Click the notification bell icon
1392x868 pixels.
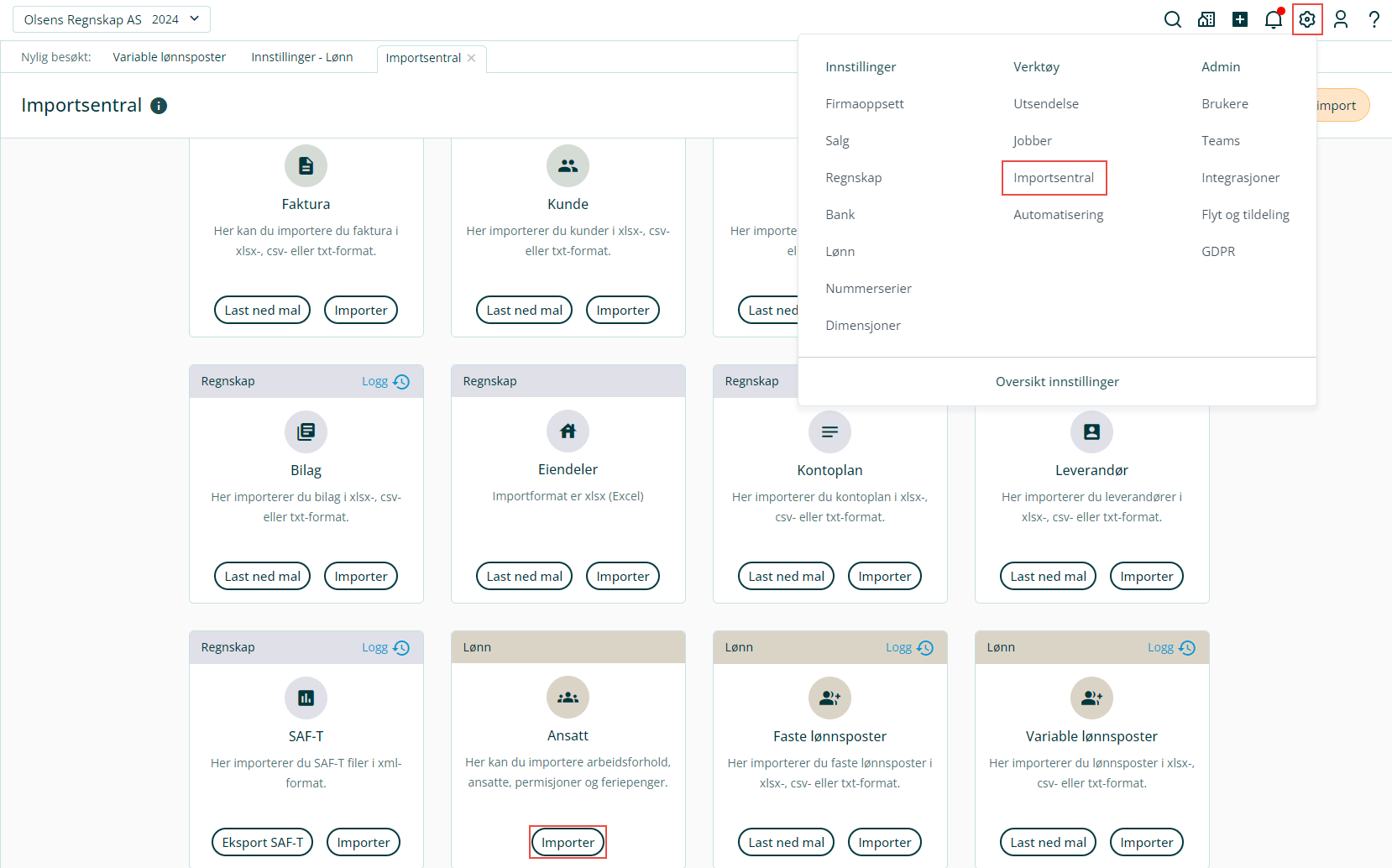[1274, 19]
